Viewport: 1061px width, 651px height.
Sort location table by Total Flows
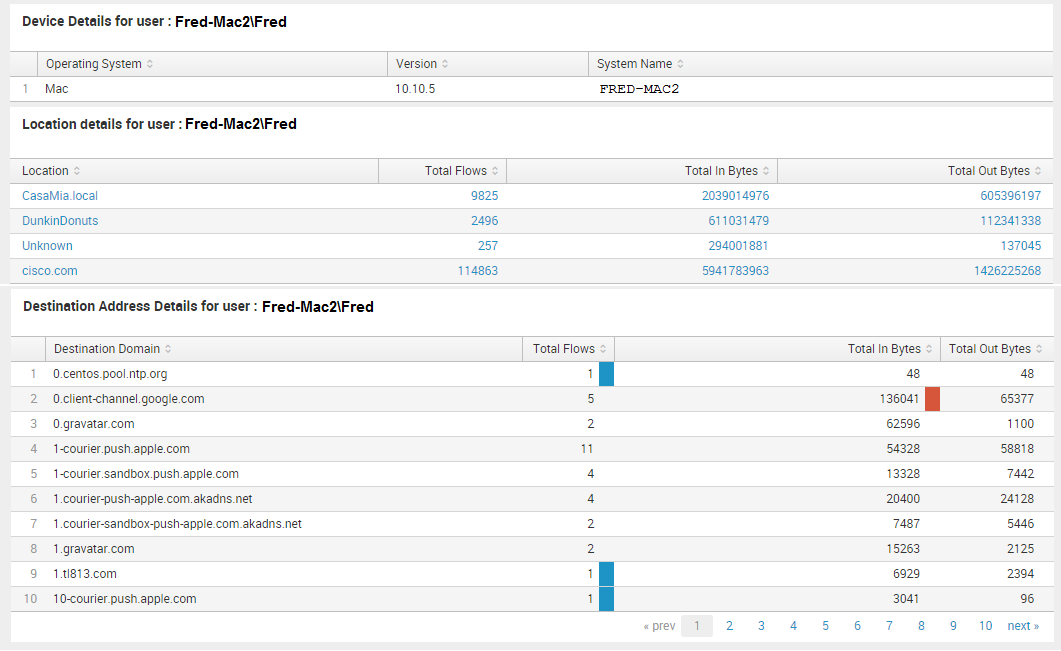[495, 171]
